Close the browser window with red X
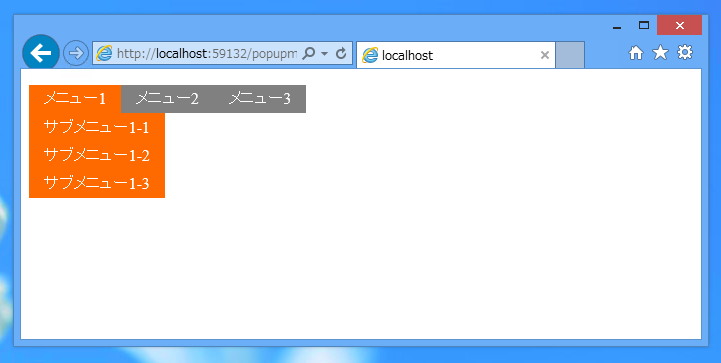Image resolution: width=721 pixels, height=363 pixels. tap(680, 25)
